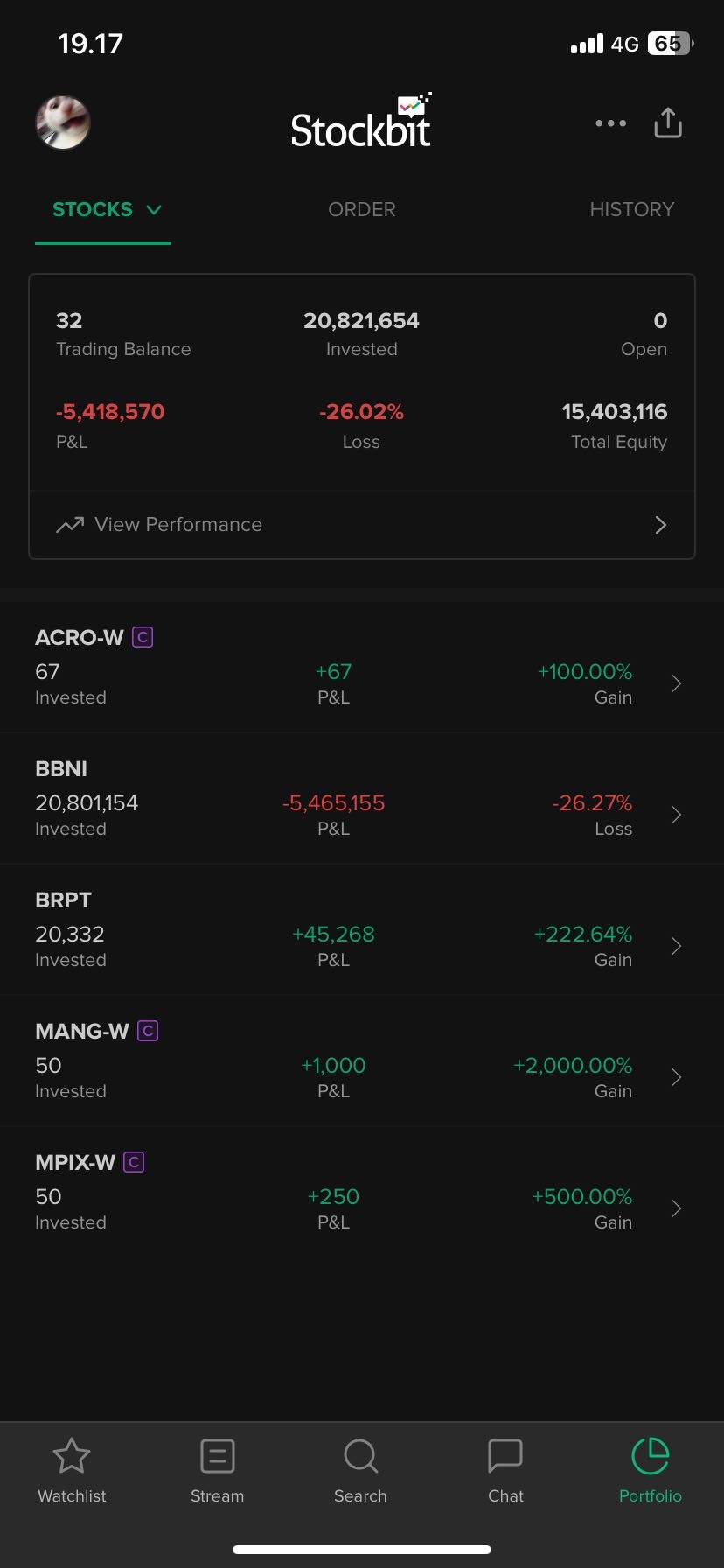The width and height of the screenshot is (724, 1568).
Task: Tap the share upload icon
Action: [668, 123]
